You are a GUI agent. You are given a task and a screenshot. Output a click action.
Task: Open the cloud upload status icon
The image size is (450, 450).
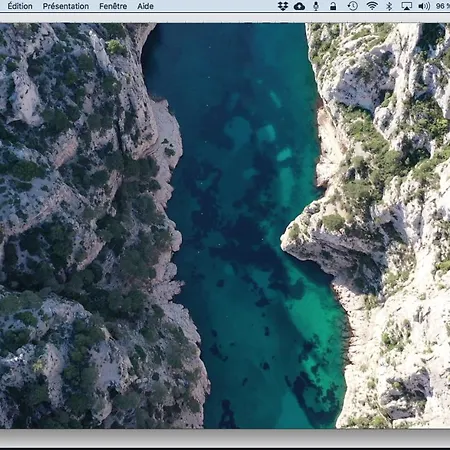pos(299,6)
